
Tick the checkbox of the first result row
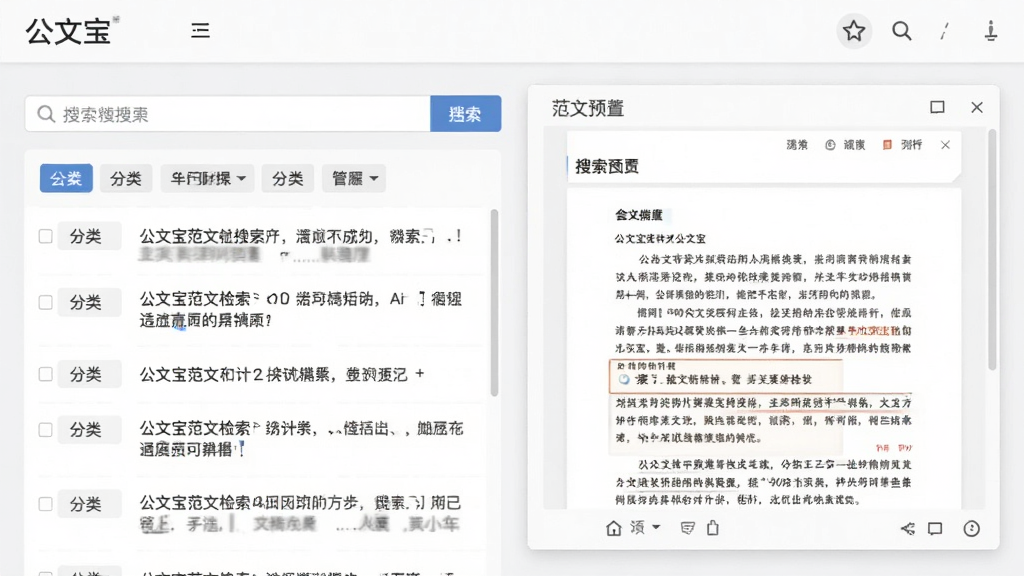pos(45,236)
